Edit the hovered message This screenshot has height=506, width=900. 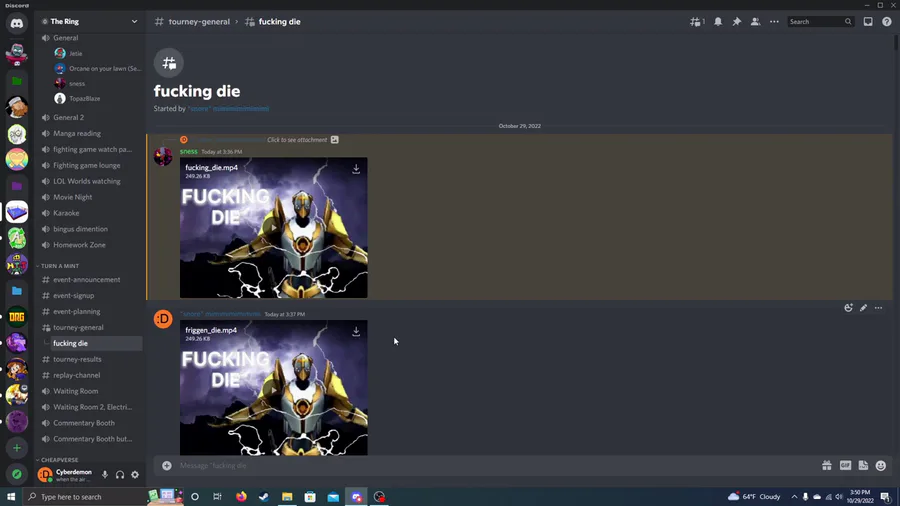point(863,308)
